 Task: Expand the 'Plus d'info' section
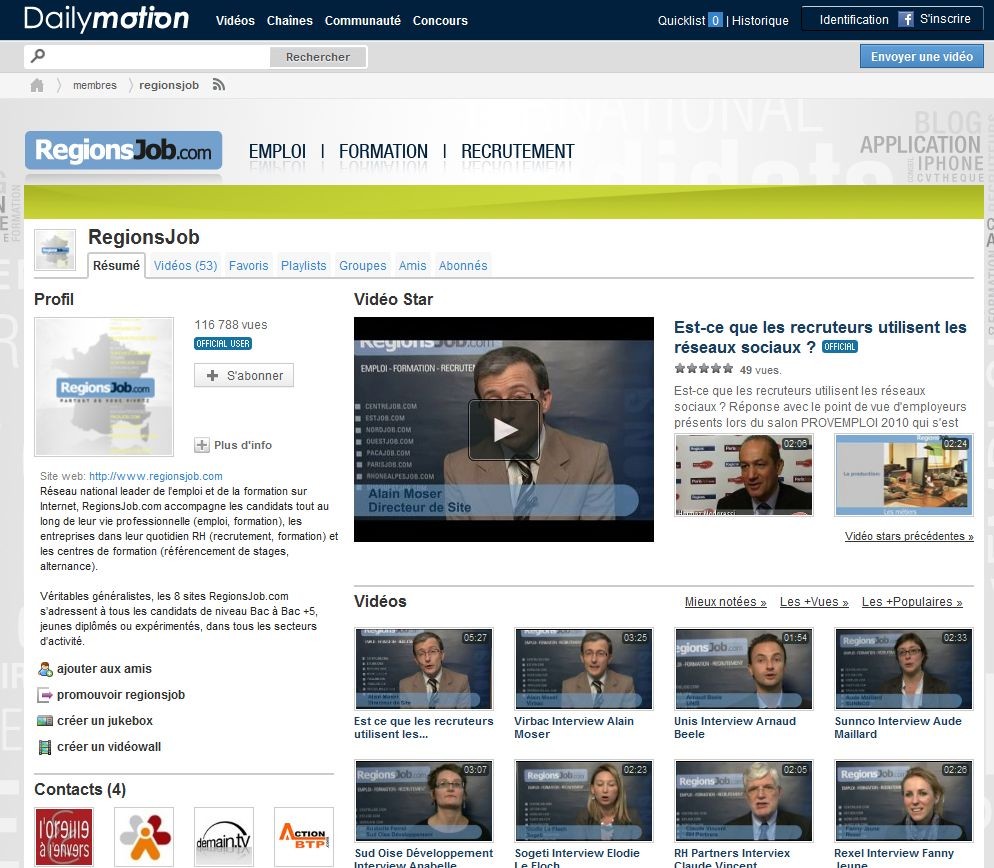point(233,445)
